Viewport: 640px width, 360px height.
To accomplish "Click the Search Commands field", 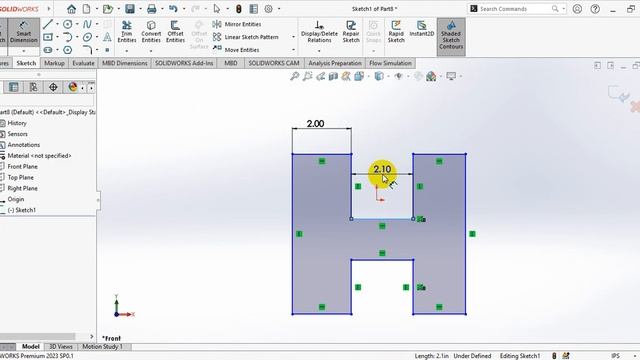I will point(516,9).
